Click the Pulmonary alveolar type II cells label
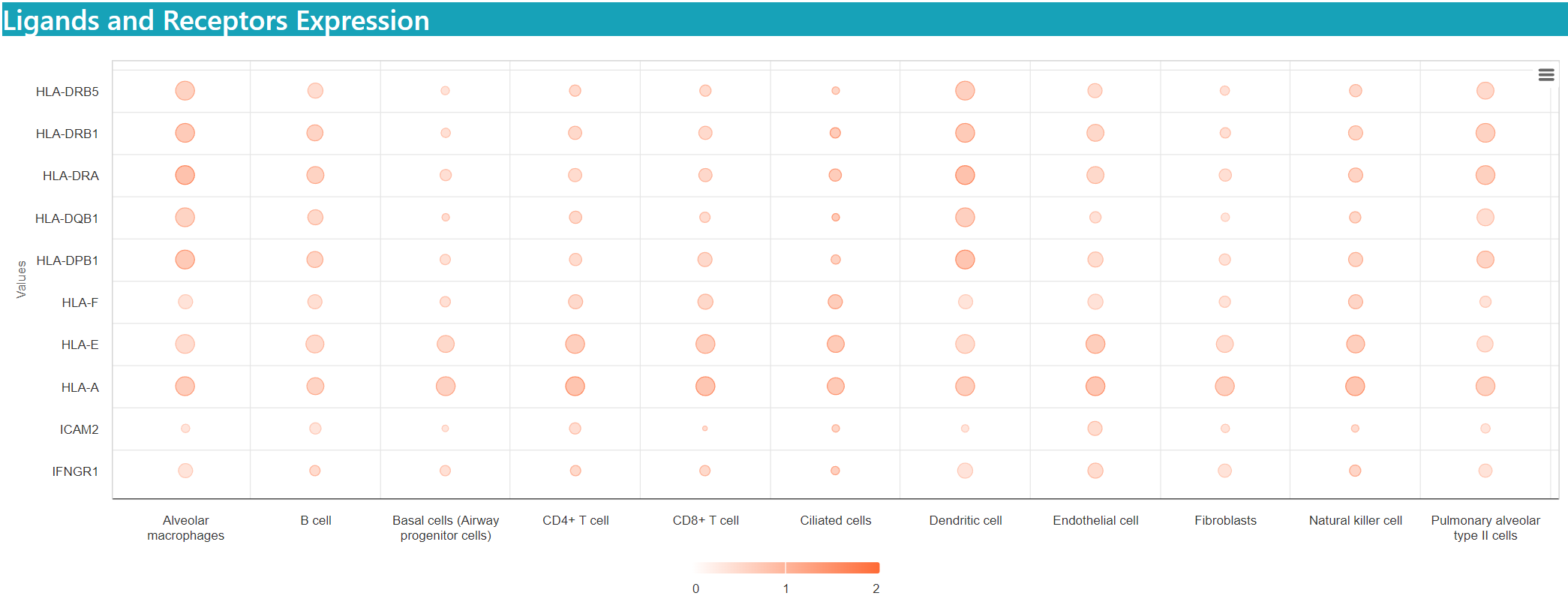 [x=1485, y=528]
